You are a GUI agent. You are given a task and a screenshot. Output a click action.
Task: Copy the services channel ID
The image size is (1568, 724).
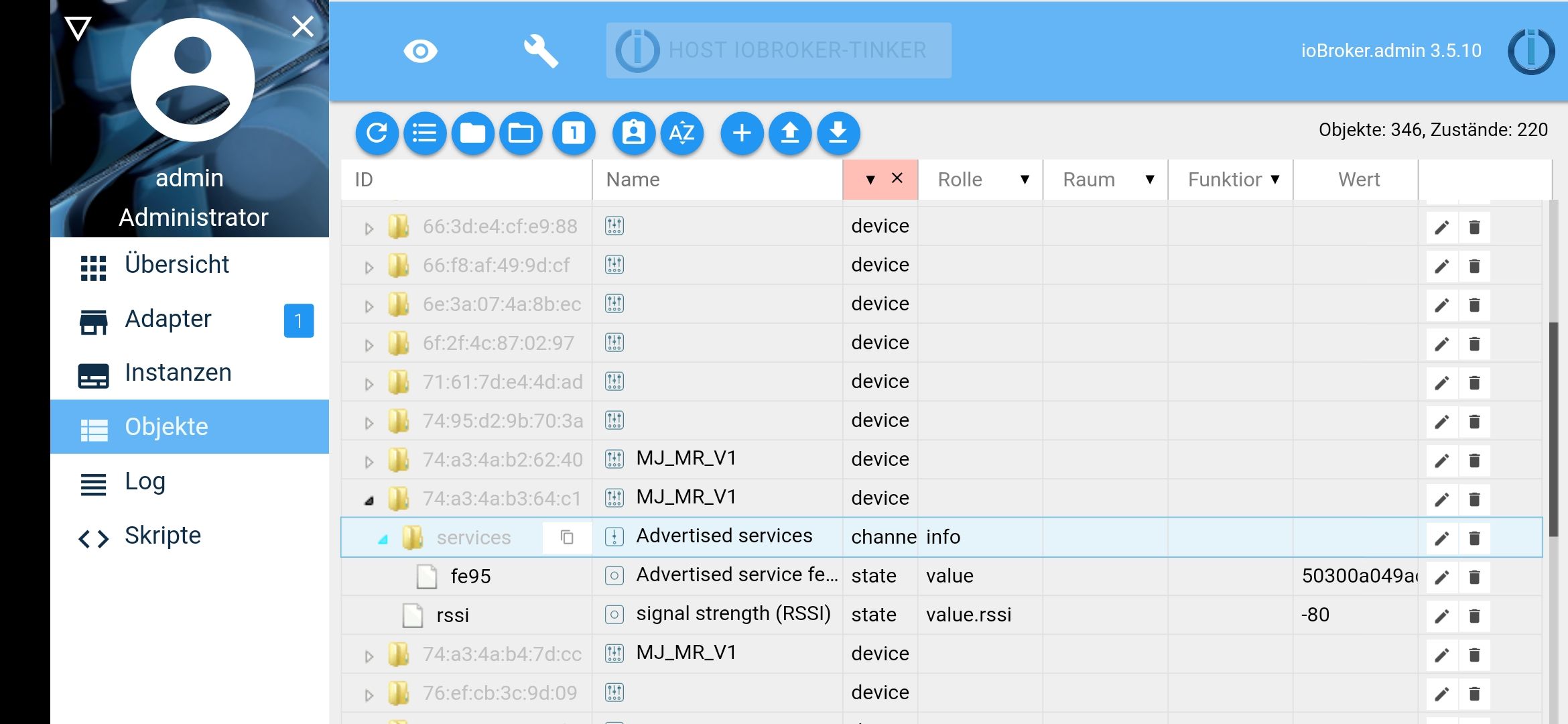pos(567,537)
